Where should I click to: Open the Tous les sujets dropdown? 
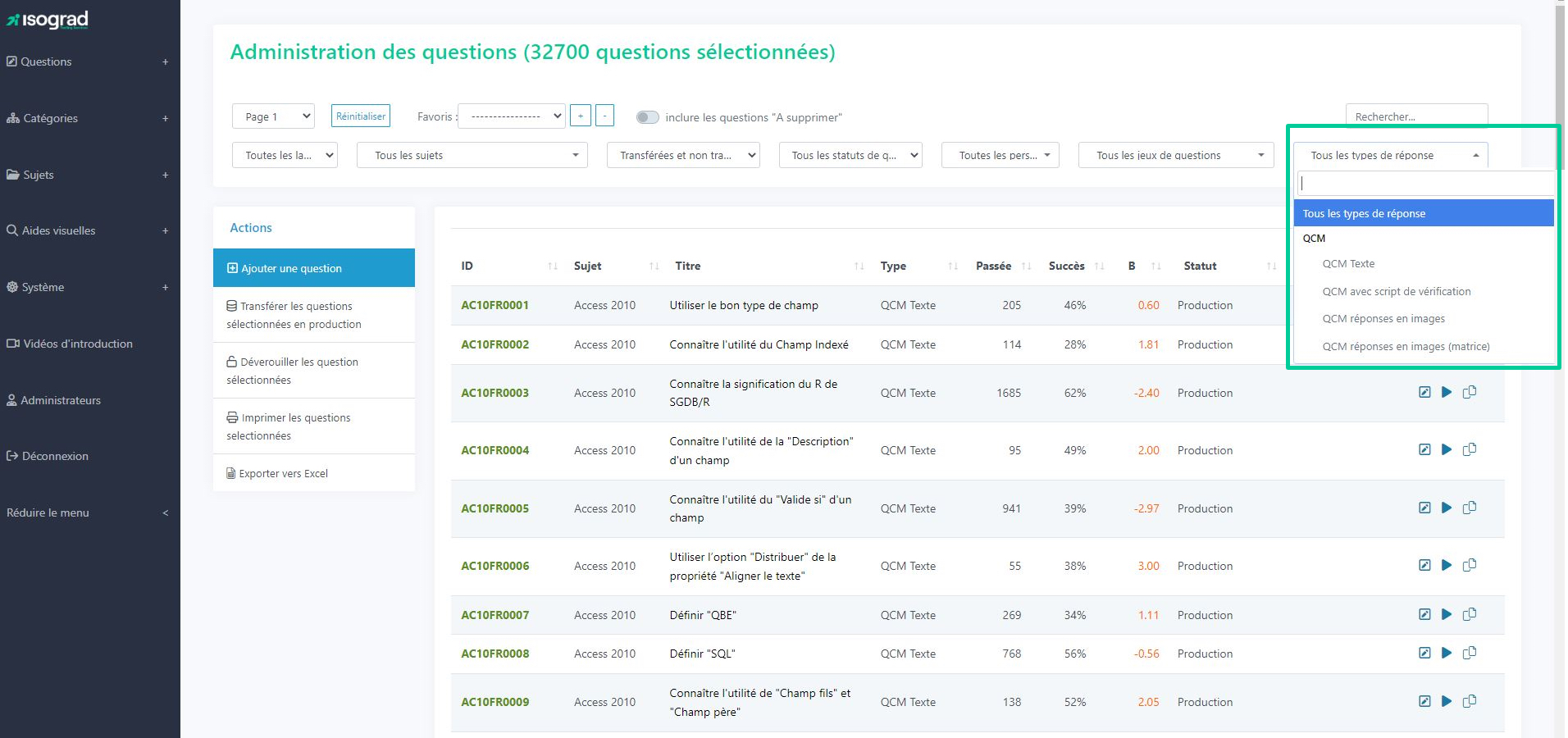pyautogui.click(x=472, y=155)
